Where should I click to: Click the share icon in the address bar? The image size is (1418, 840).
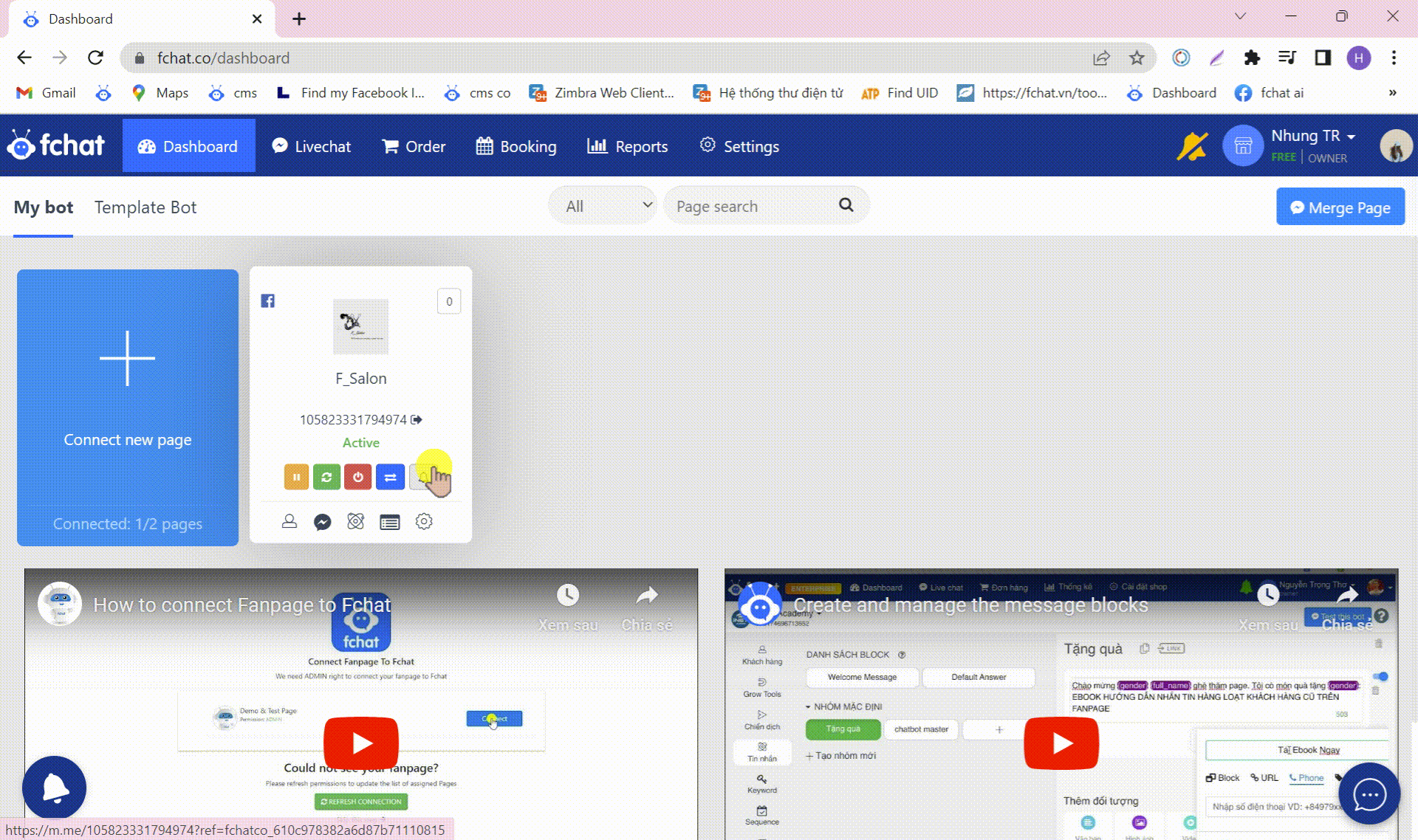(x=1101, y=58)
